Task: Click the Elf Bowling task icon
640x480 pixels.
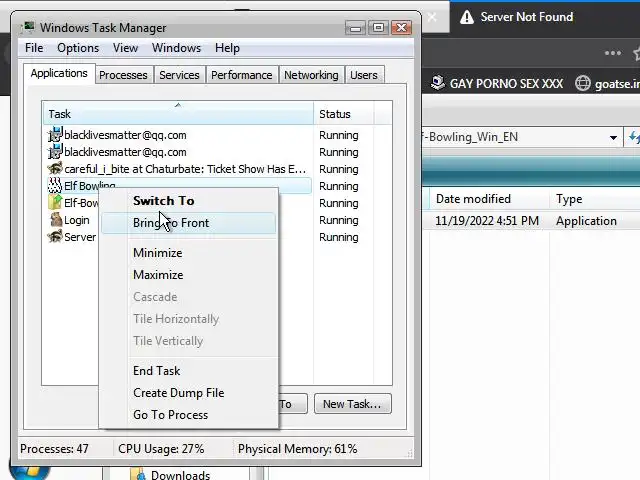Action: tap(55, 186)
